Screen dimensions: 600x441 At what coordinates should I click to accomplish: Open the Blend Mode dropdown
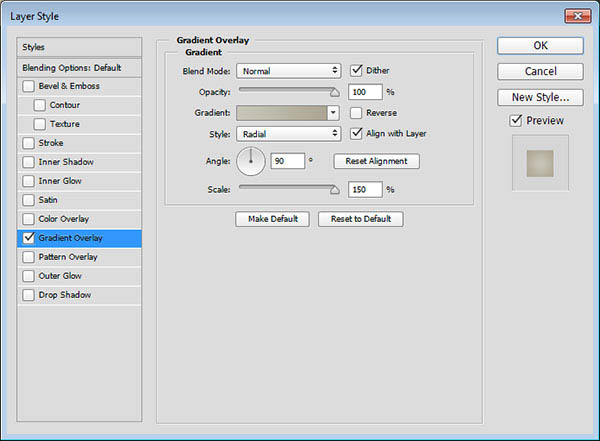[289, 71]
